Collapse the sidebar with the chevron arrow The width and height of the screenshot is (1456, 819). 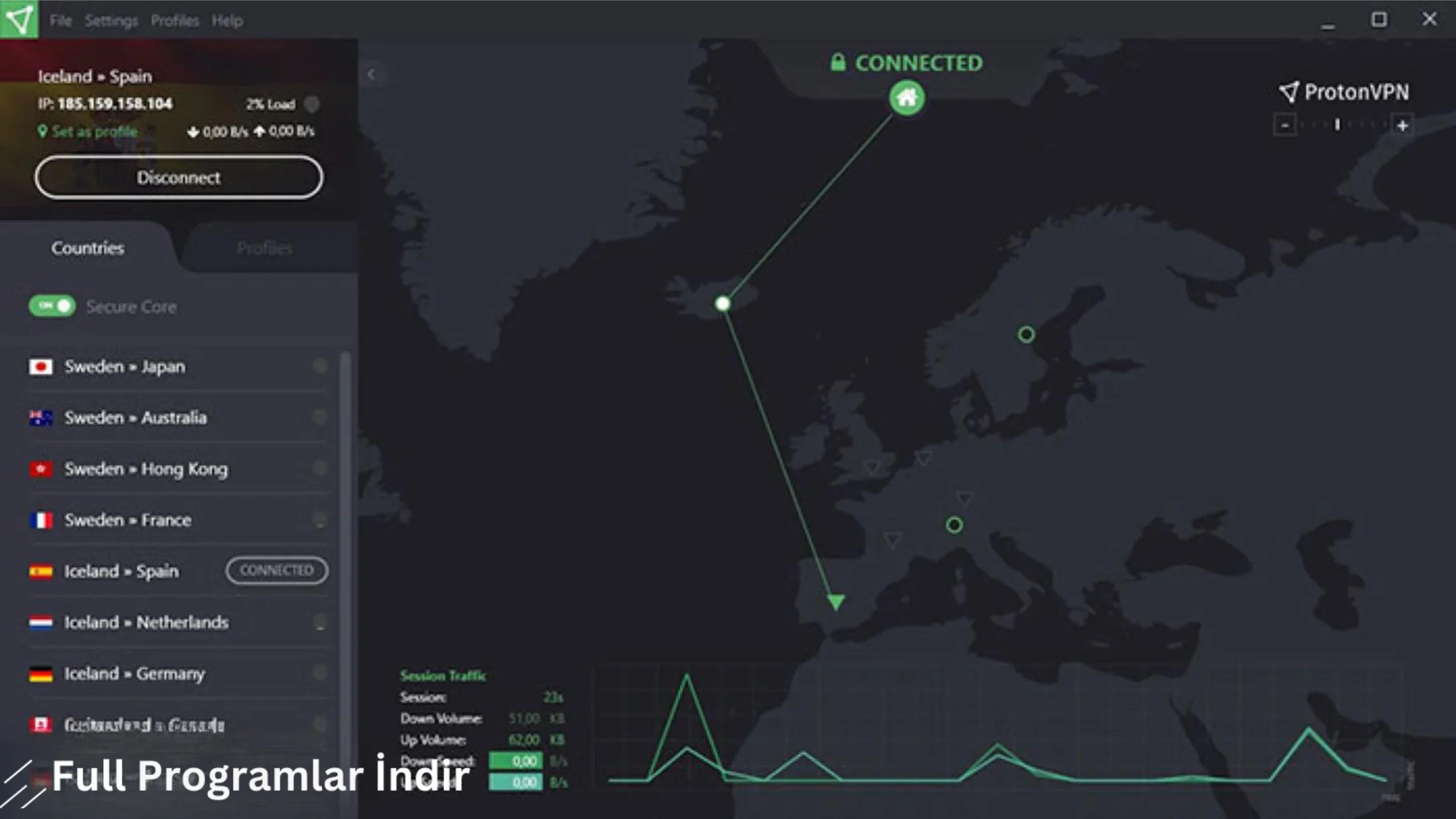pos(371,74)
